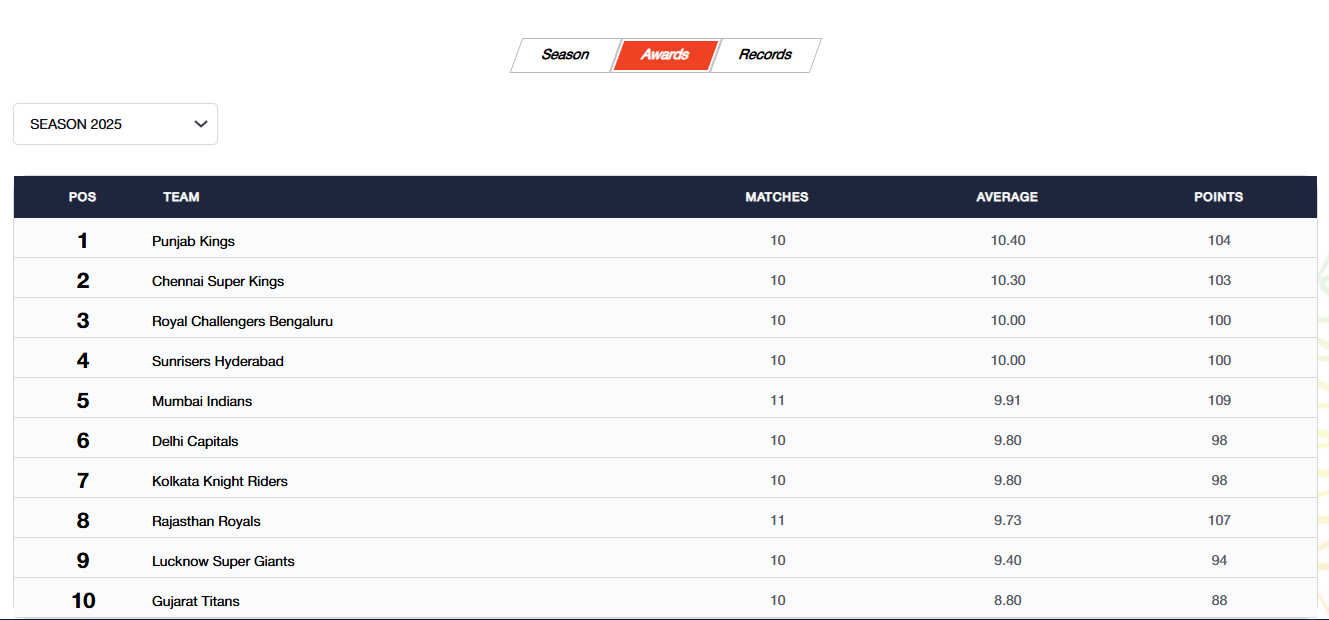Open Gujarat Titans team entry
The image size is (1329, 620).
click(195, 601)
